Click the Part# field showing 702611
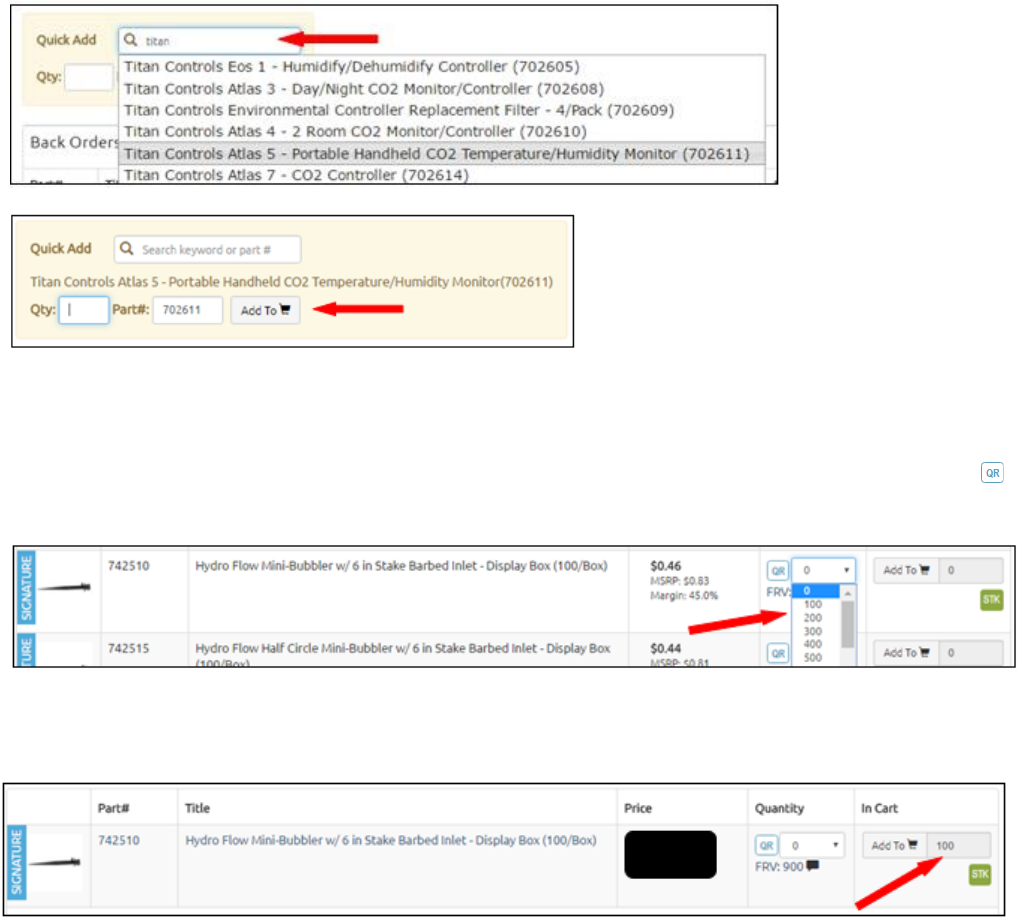 click(188, 310)
